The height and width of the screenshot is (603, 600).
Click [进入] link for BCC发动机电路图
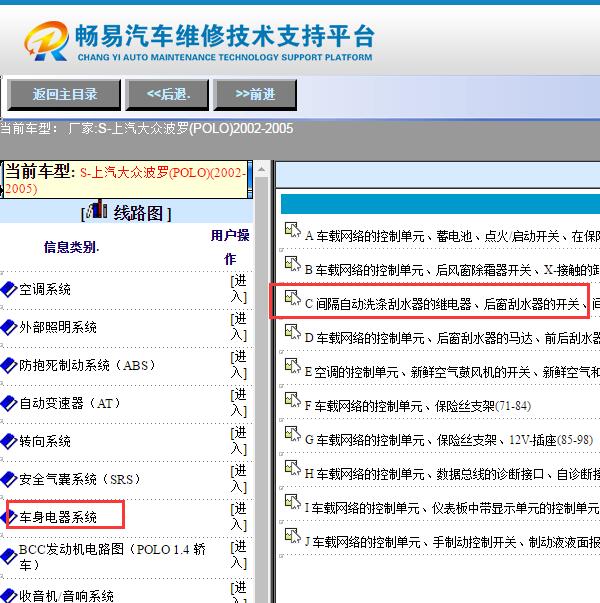(239, 555)
